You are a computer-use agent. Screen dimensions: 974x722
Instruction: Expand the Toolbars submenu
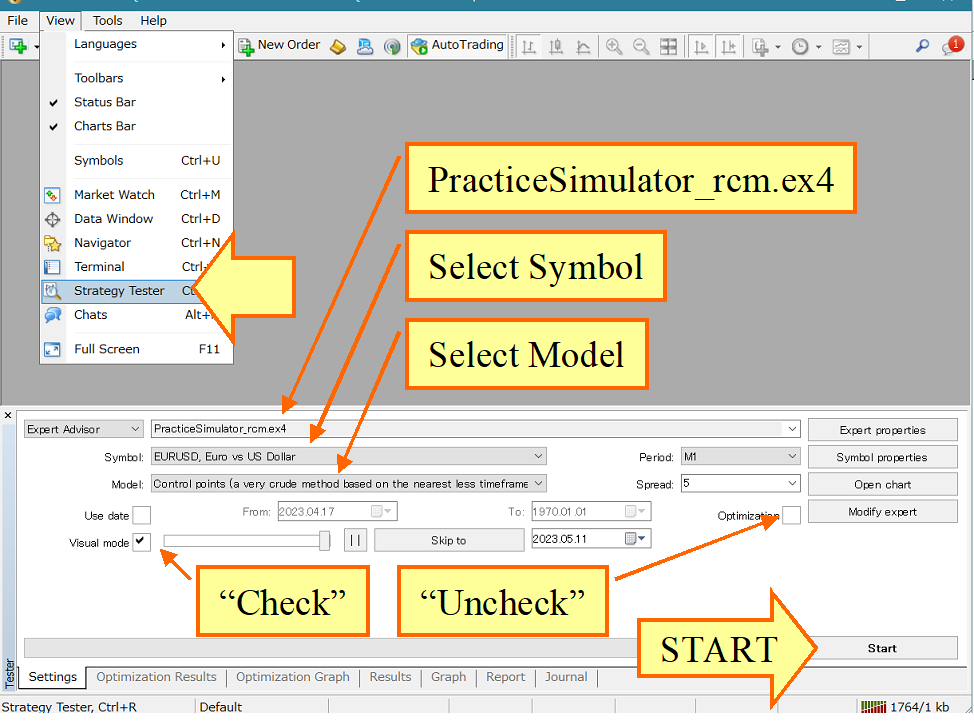(137, 78)
